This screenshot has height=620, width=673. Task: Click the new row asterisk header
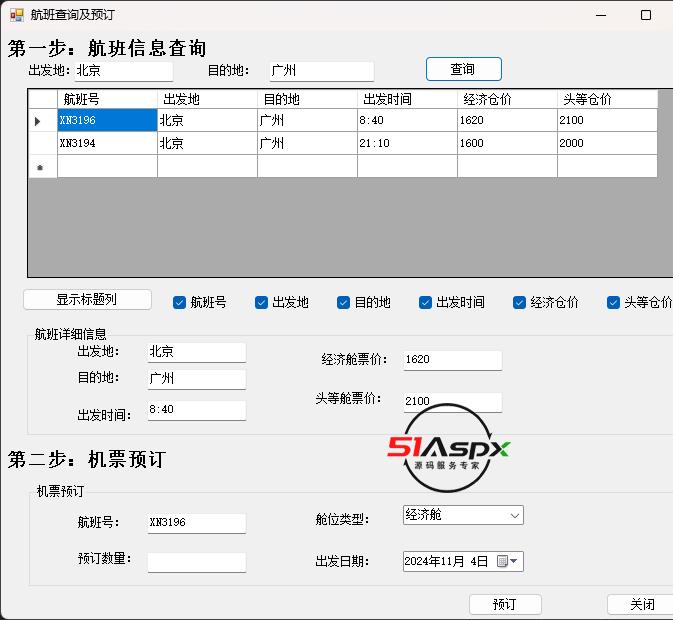click(40, 168)
